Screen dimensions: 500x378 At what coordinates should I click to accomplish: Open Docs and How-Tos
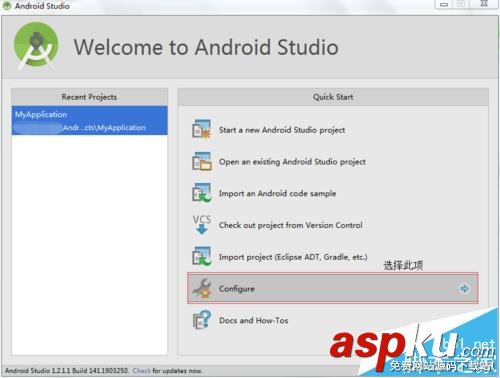[x=254, y=320]
